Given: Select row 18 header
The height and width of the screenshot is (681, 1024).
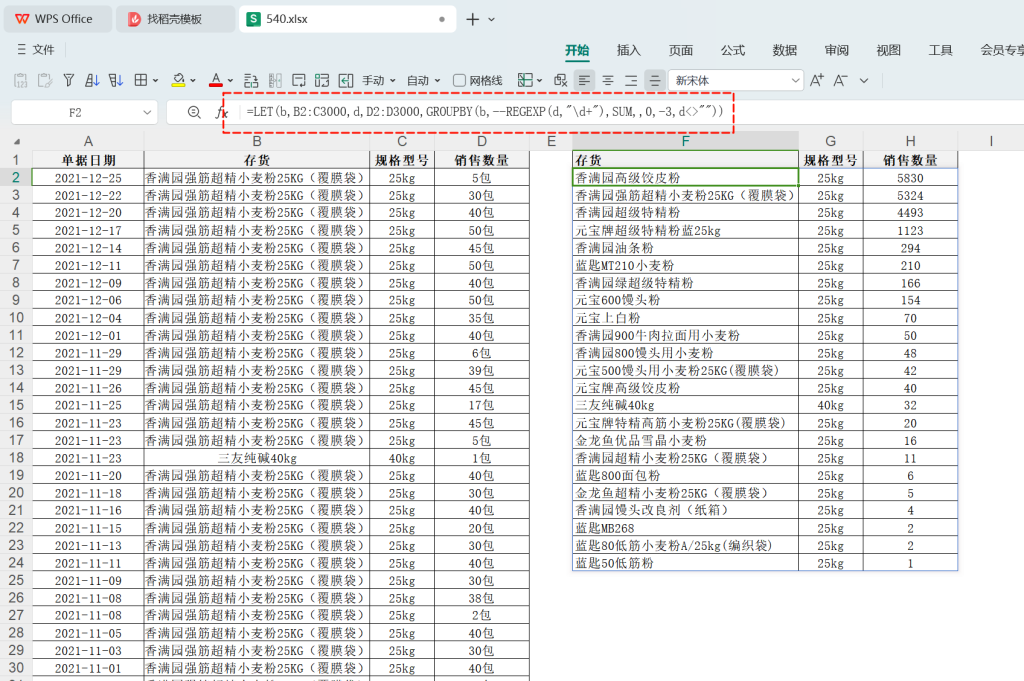Looking at the screenshot, I should [x=16, y=458].
